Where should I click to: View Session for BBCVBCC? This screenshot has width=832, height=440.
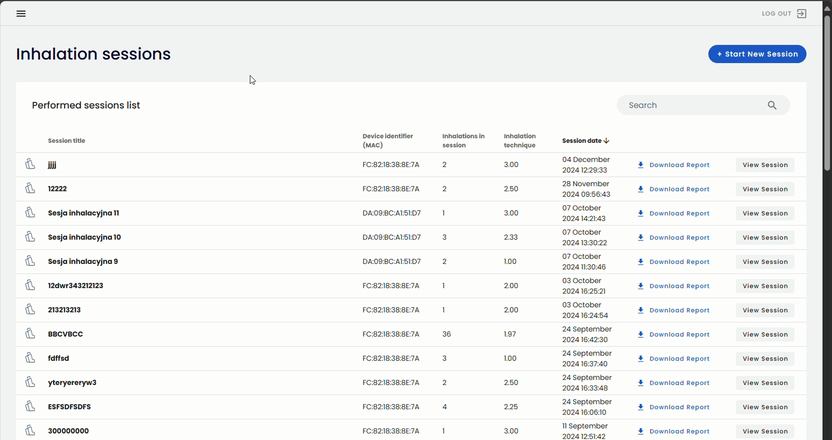[765, 335]
